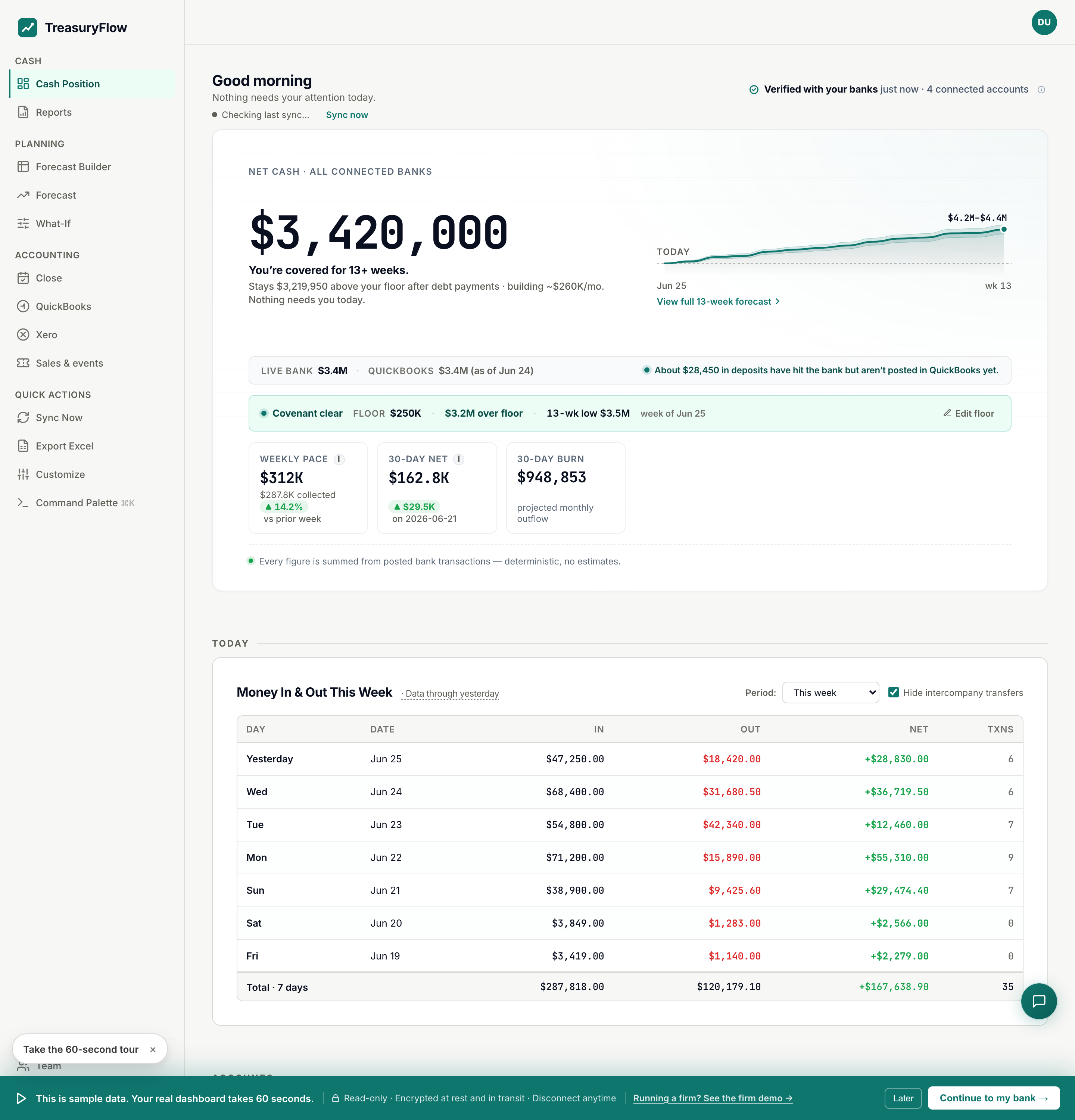Go to the Reports menu item

[92, 112]
